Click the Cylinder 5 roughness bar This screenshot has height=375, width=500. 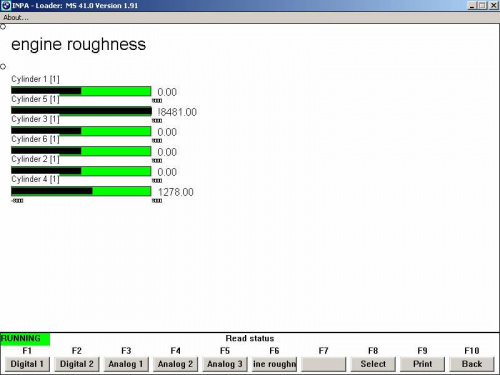click(81, 111)
